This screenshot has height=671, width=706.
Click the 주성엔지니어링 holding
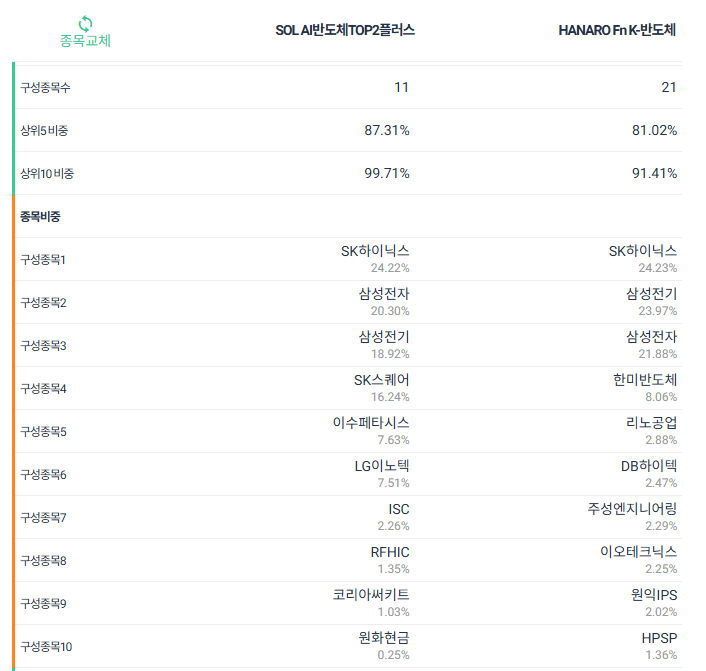[632, 509]
